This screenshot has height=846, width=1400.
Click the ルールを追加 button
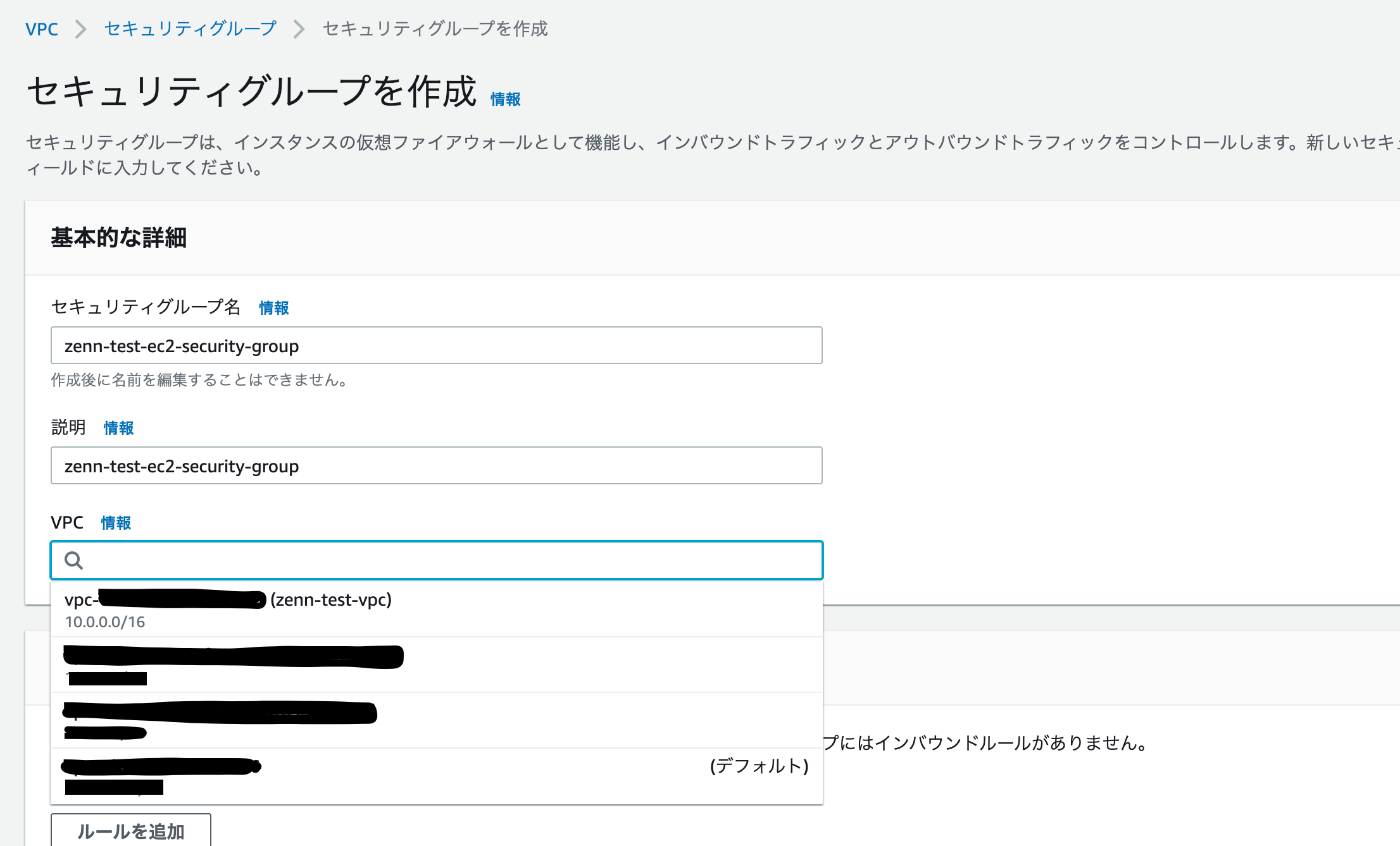pos(131,831)
